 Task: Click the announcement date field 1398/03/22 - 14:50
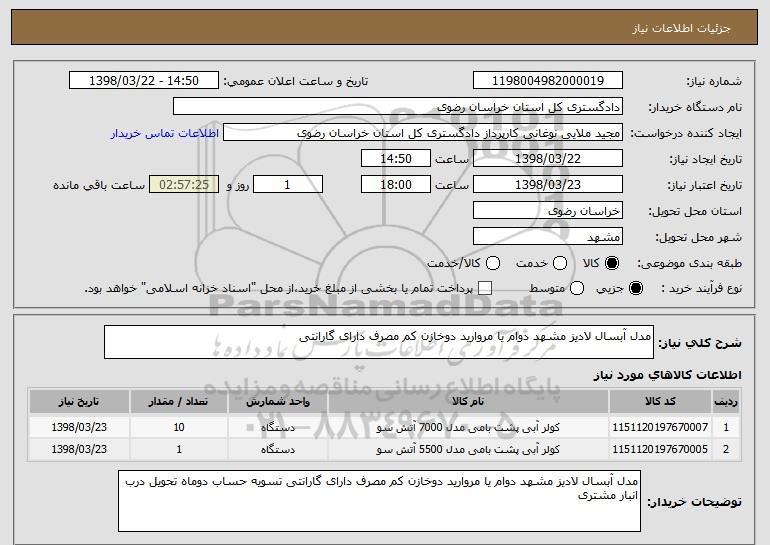(x=144, y=81)
